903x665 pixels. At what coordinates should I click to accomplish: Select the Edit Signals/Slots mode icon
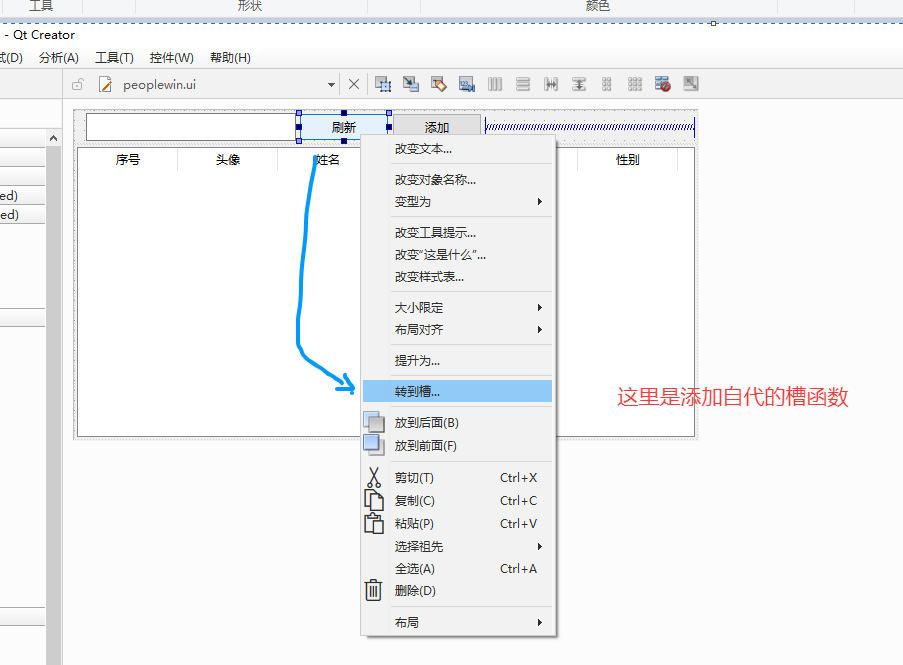click(x=411, y=84)
